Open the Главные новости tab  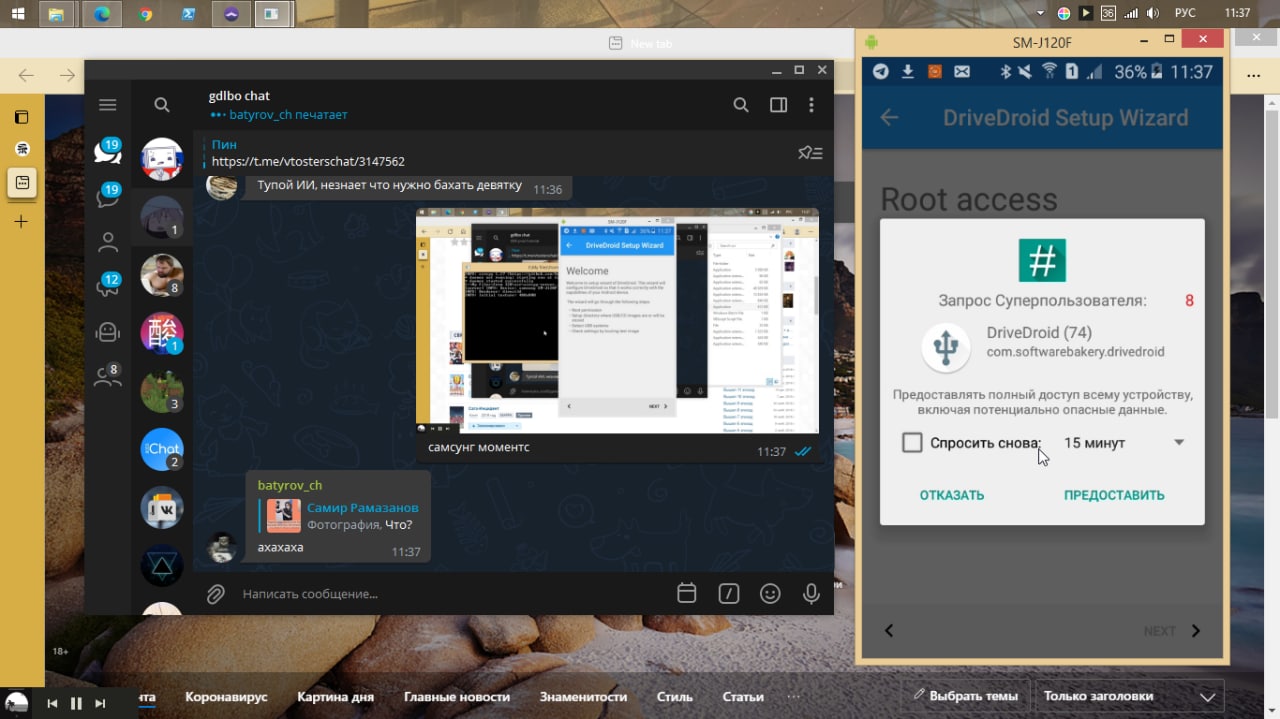pyautogui.click(x=456, y=697)
